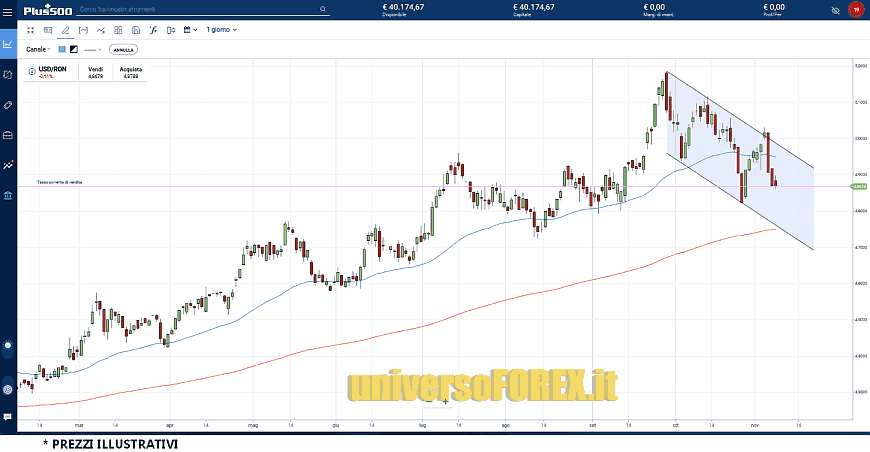Click the price tag sidebar icon

click(x=8, y=104)
